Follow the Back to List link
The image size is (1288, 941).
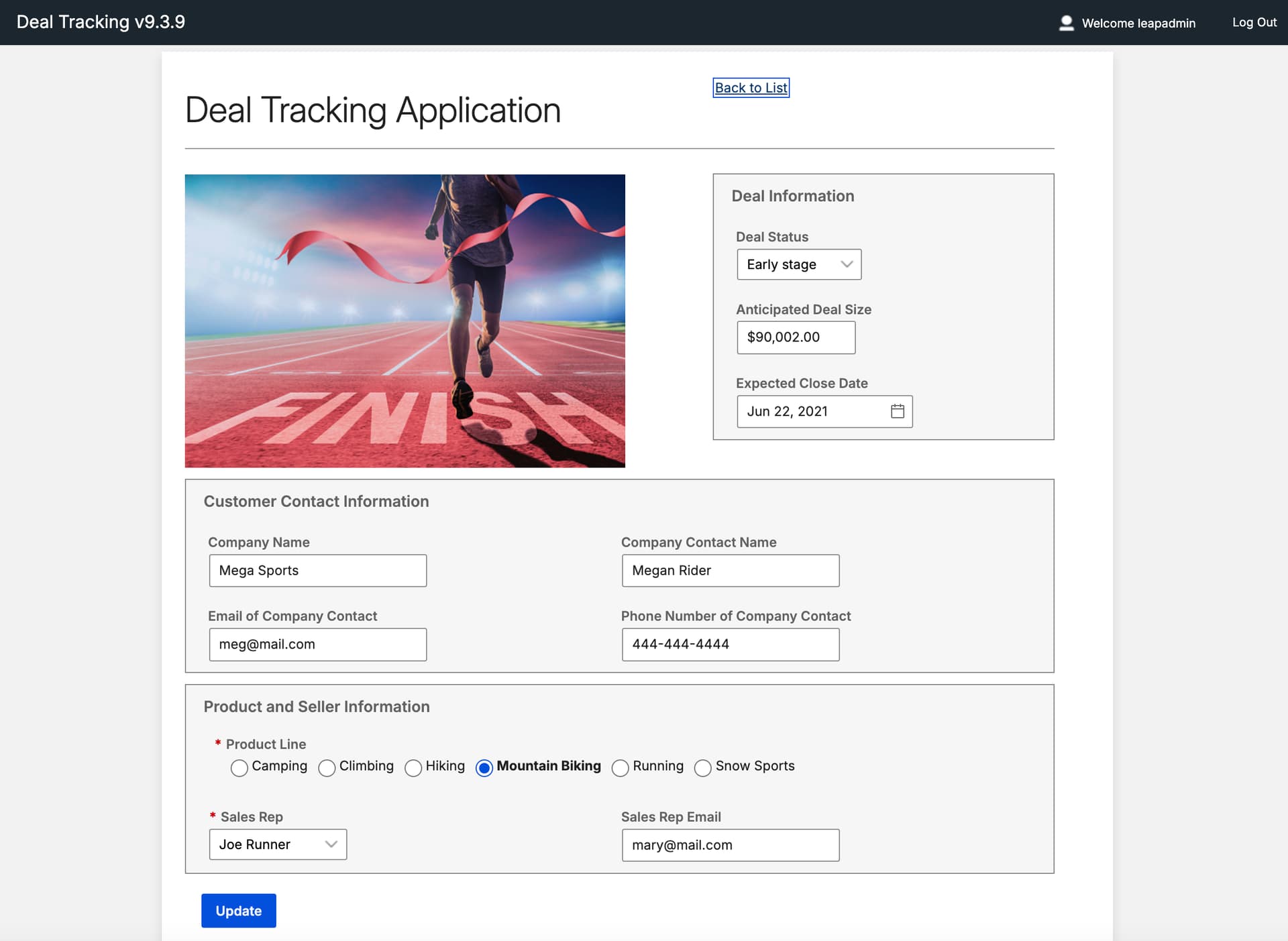(x=751, y=88)
